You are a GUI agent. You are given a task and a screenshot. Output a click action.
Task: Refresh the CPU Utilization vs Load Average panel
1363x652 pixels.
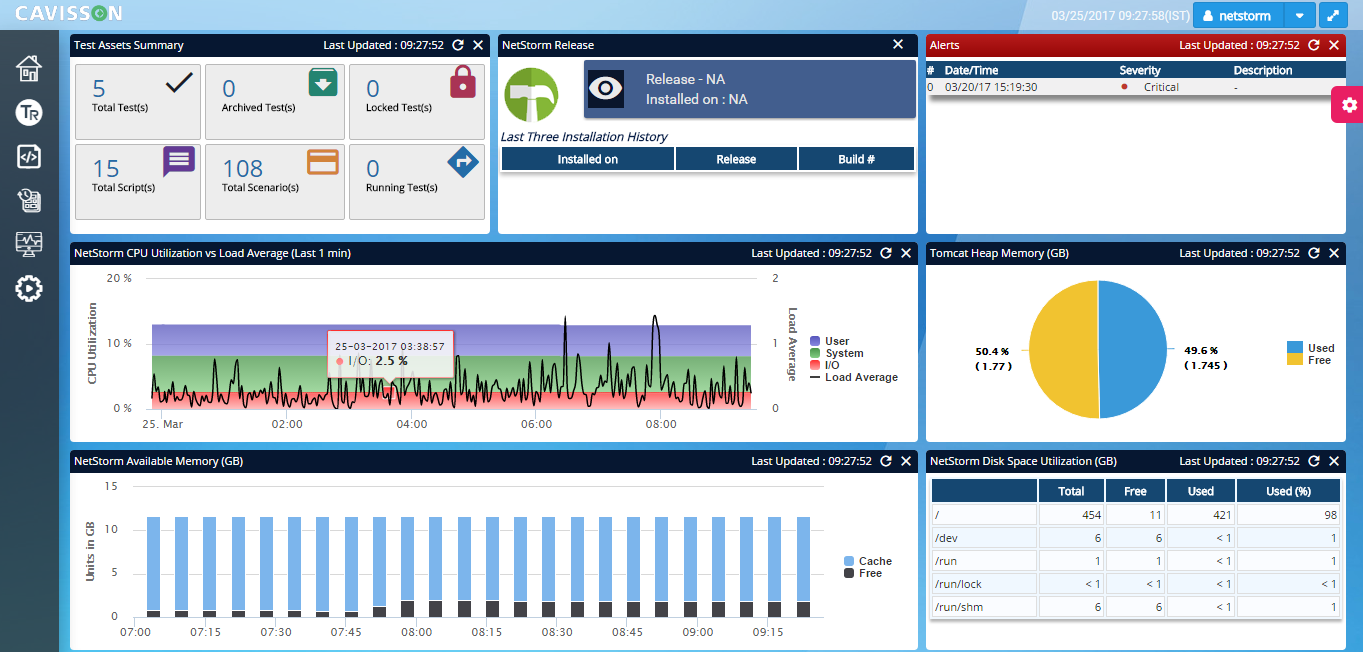886,253
